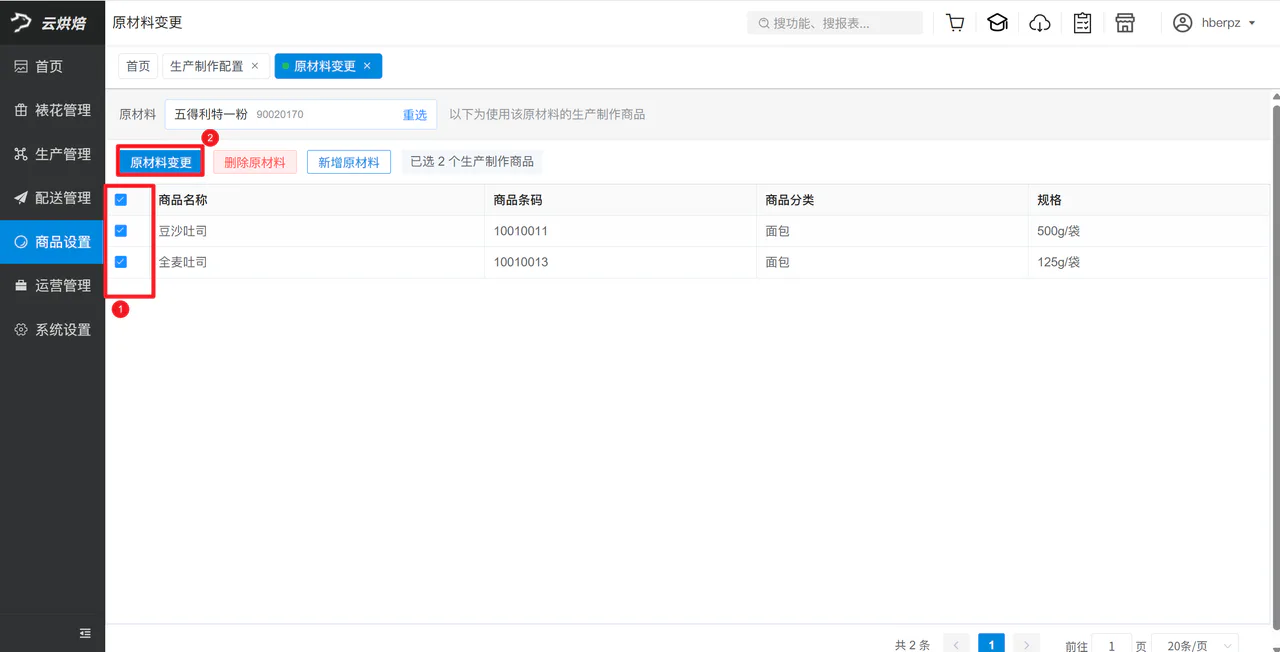
Task: Focus the 搜功能、搜报表 search field
Action: point(835,23)
